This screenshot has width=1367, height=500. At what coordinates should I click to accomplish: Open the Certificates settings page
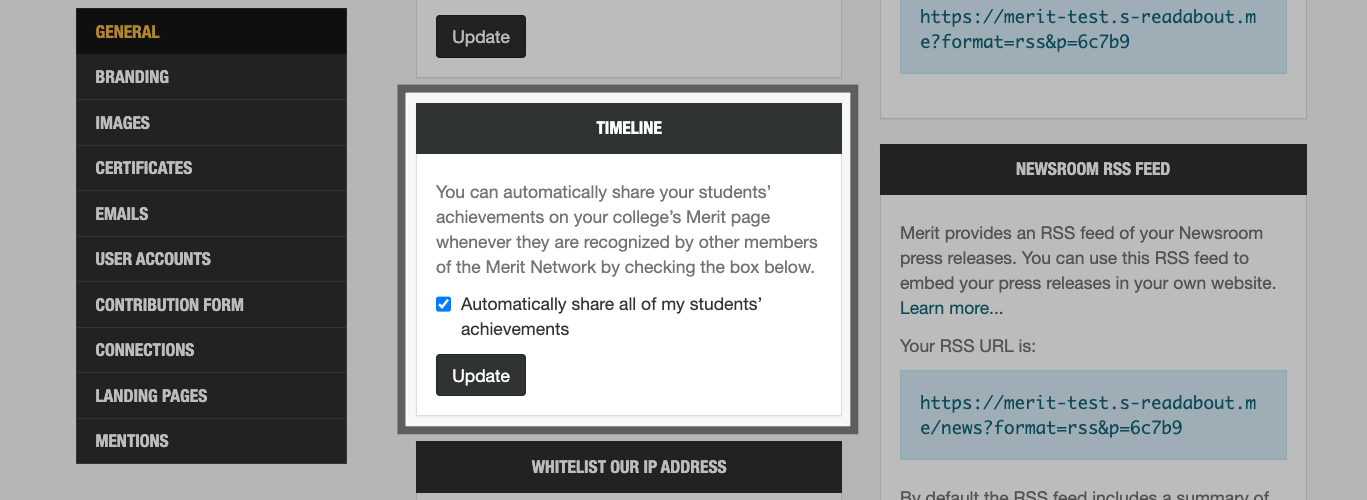144,168
